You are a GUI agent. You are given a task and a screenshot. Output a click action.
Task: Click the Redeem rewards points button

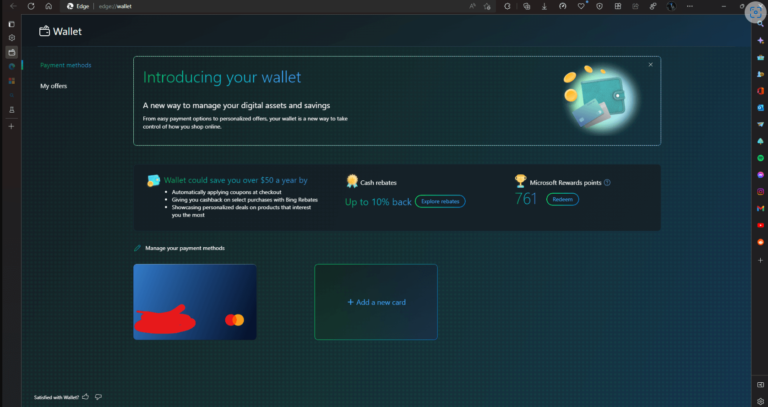click(x=562, y=199)
